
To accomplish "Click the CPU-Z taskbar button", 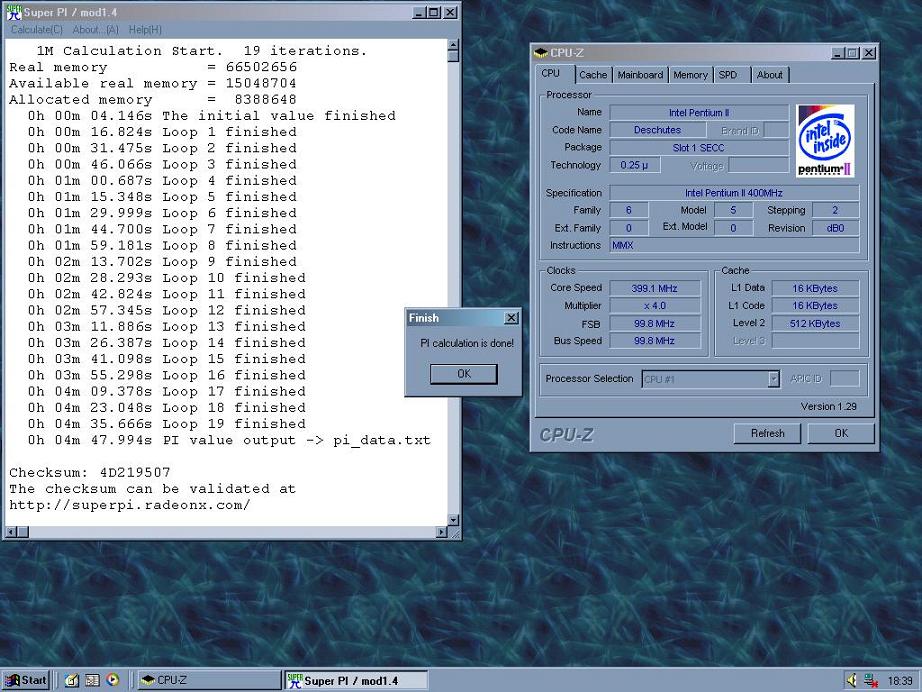I will click(209, 680).
